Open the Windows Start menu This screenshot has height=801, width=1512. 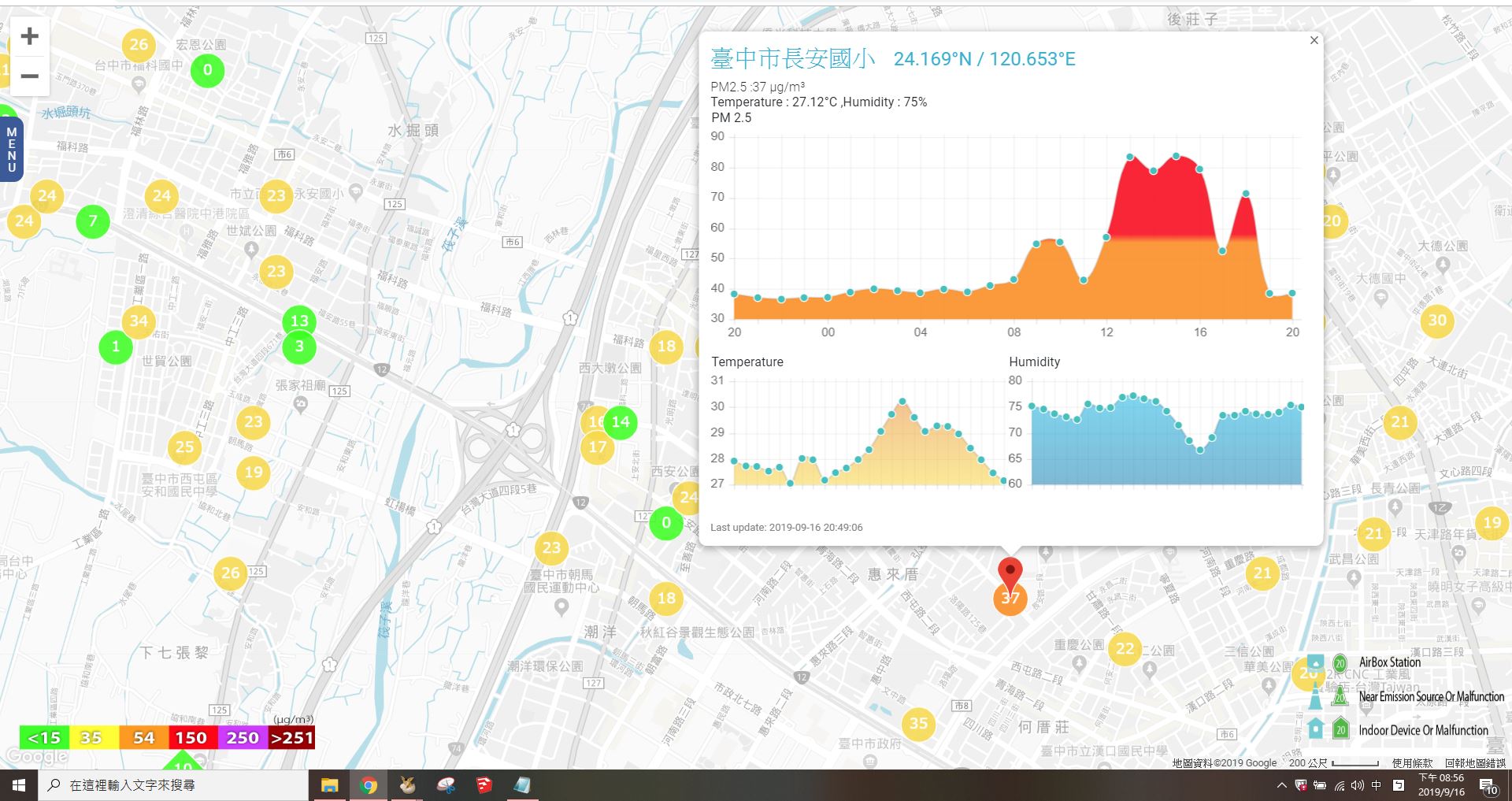click(x=19, y=785)
